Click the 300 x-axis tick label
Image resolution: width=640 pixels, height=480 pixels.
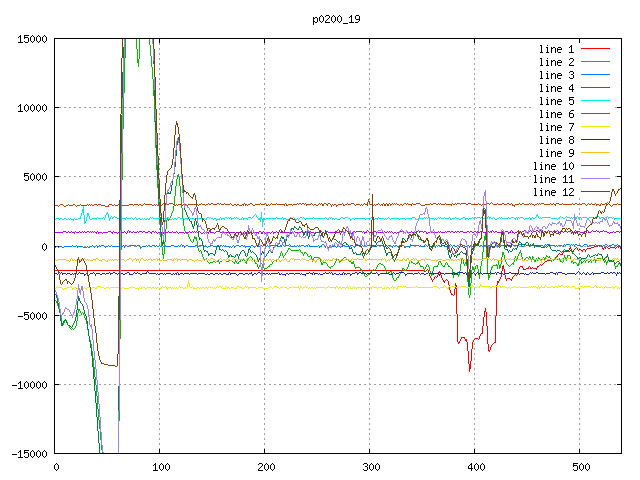click(x=370, y=467)
